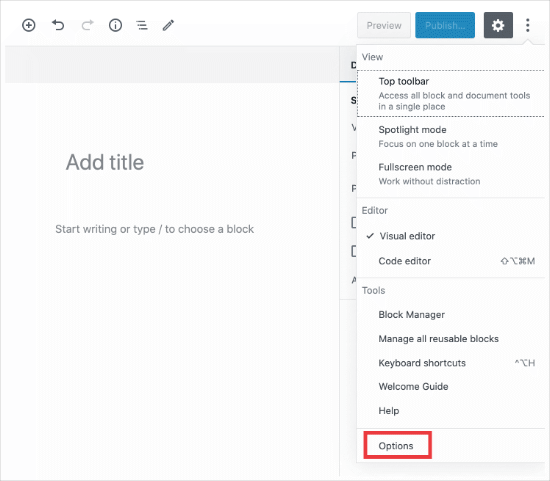Click the Redo arrow icon
The image size is (550, 481).
pos(87,25)
